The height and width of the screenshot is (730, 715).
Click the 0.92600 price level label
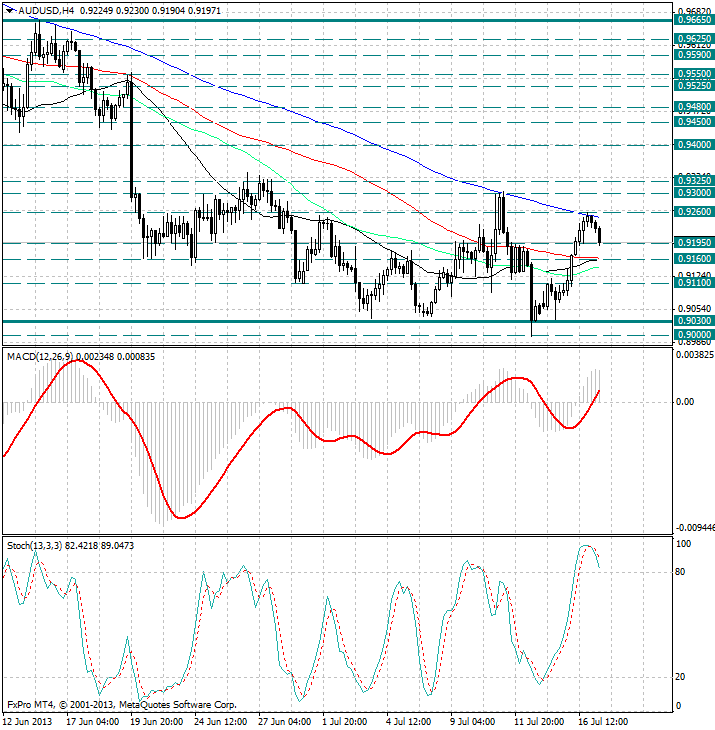point(693,212)
